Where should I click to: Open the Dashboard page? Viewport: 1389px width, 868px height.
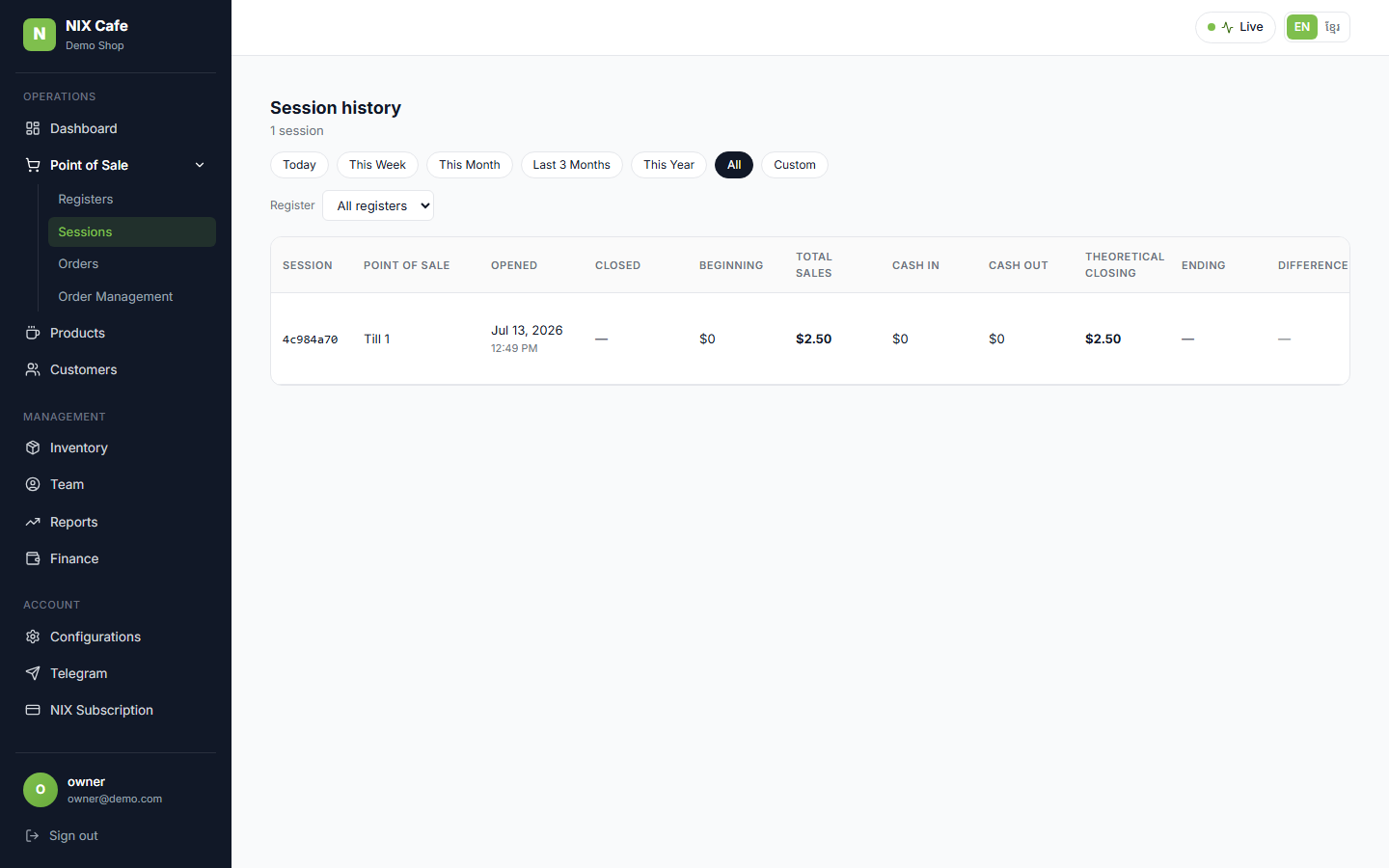[x=116, y=128]
